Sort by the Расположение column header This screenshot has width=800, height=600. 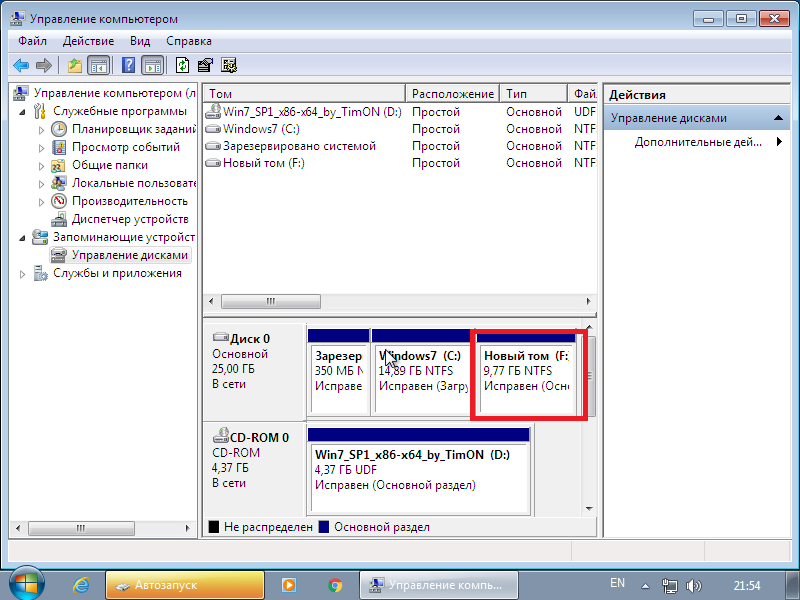453,94
